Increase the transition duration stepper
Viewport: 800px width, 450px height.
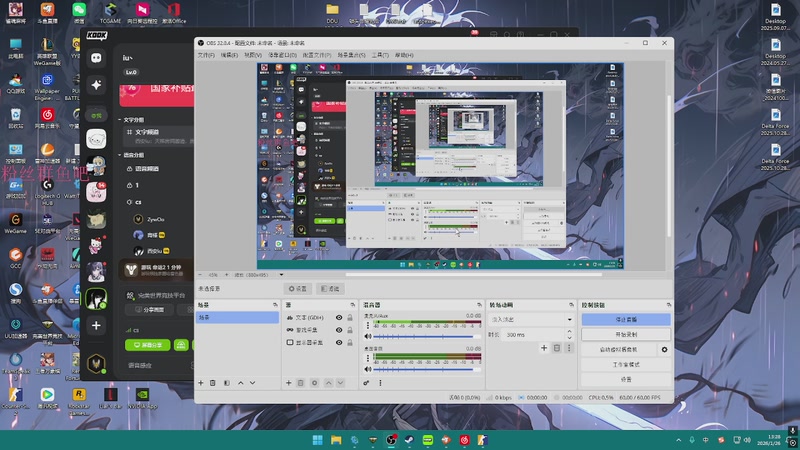coord(569,332)
